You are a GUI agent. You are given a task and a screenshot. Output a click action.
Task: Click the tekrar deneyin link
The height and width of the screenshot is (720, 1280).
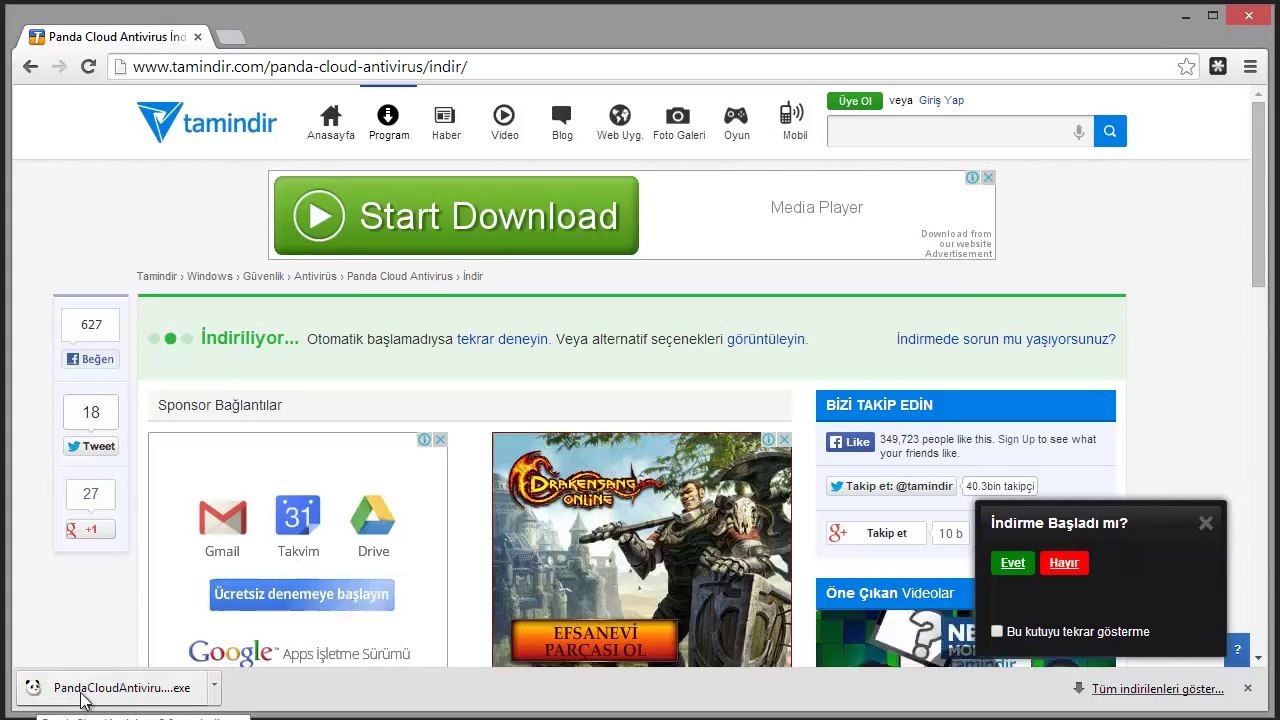coord(503,339)
